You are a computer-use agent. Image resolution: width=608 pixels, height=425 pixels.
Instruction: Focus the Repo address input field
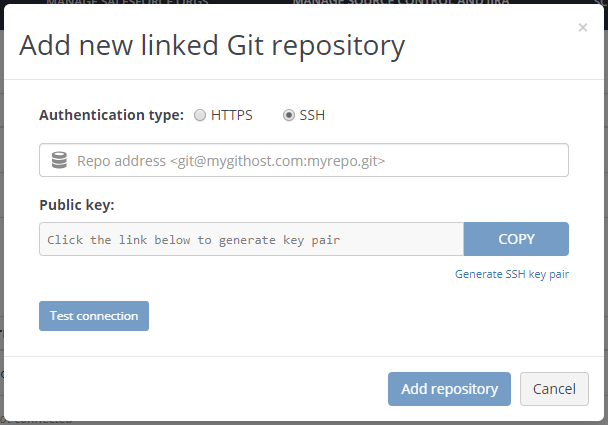[320, 160]
